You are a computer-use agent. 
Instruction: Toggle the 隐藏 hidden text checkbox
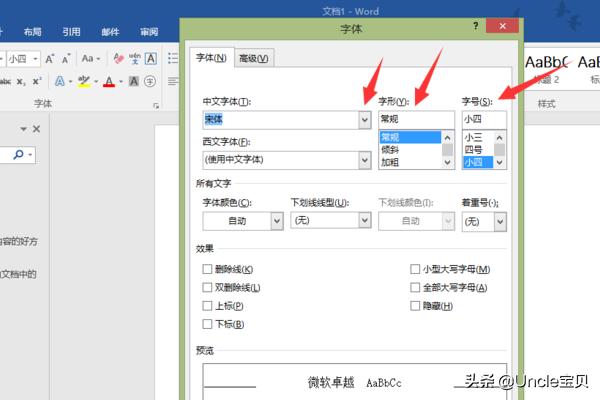[415, 305]
